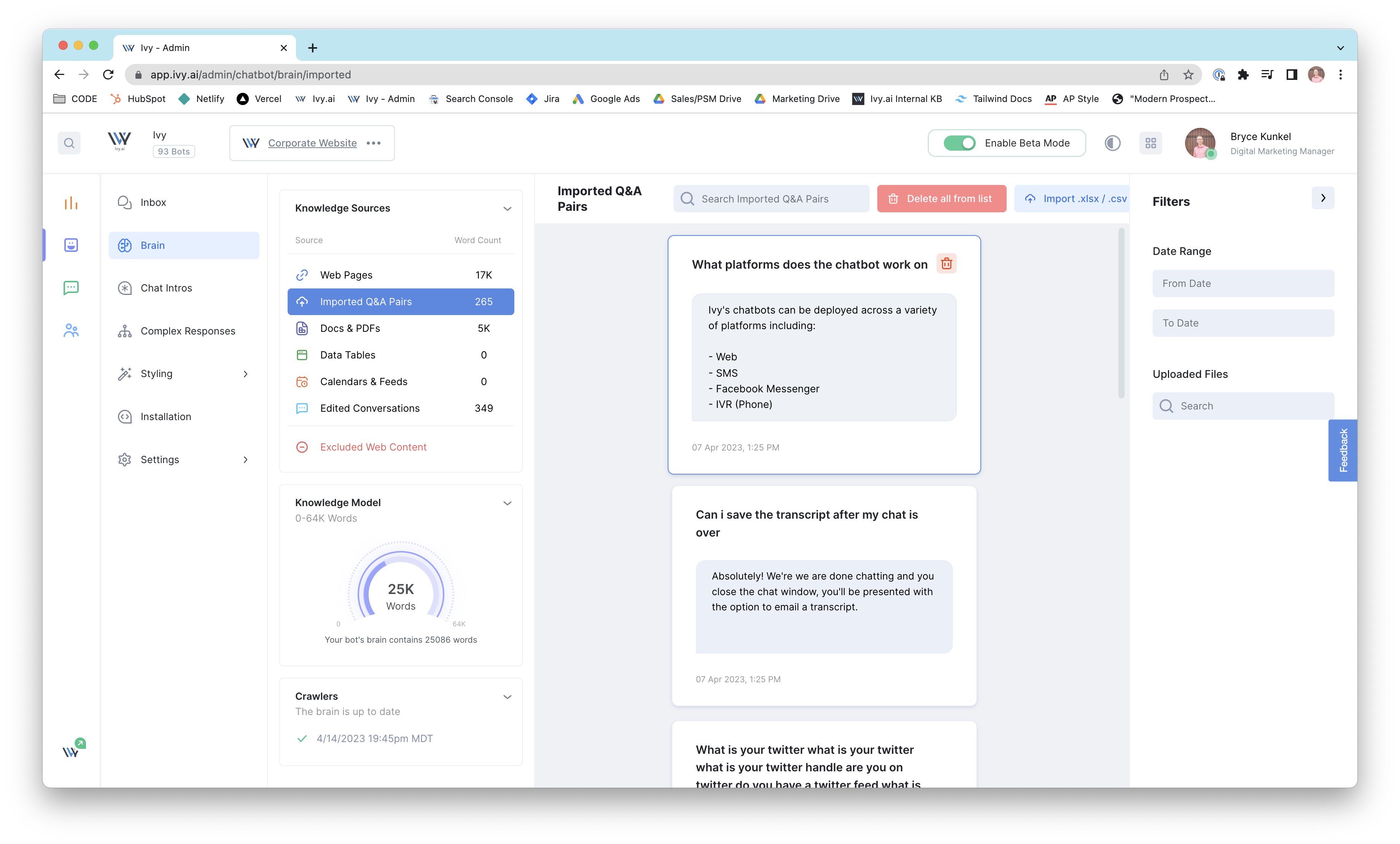Select the Brain navigation item
The image size is (1400, 844).
click(153, 245)
